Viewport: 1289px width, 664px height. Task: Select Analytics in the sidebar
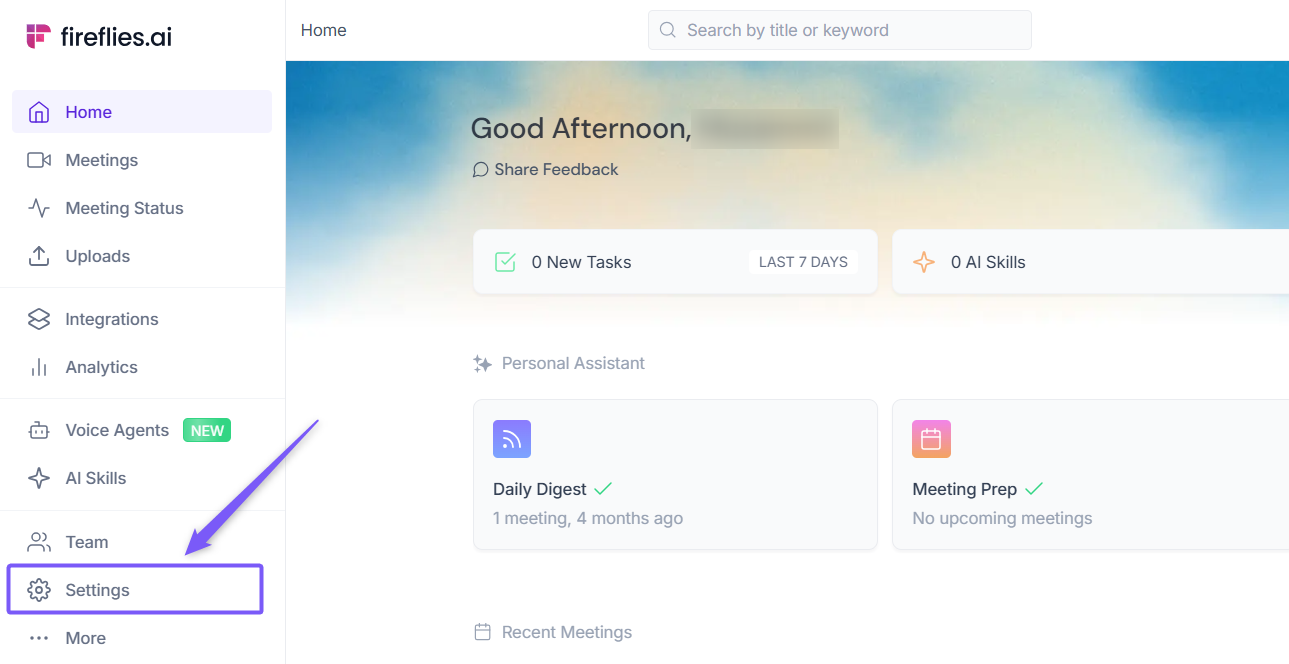[x=142, y=367]
